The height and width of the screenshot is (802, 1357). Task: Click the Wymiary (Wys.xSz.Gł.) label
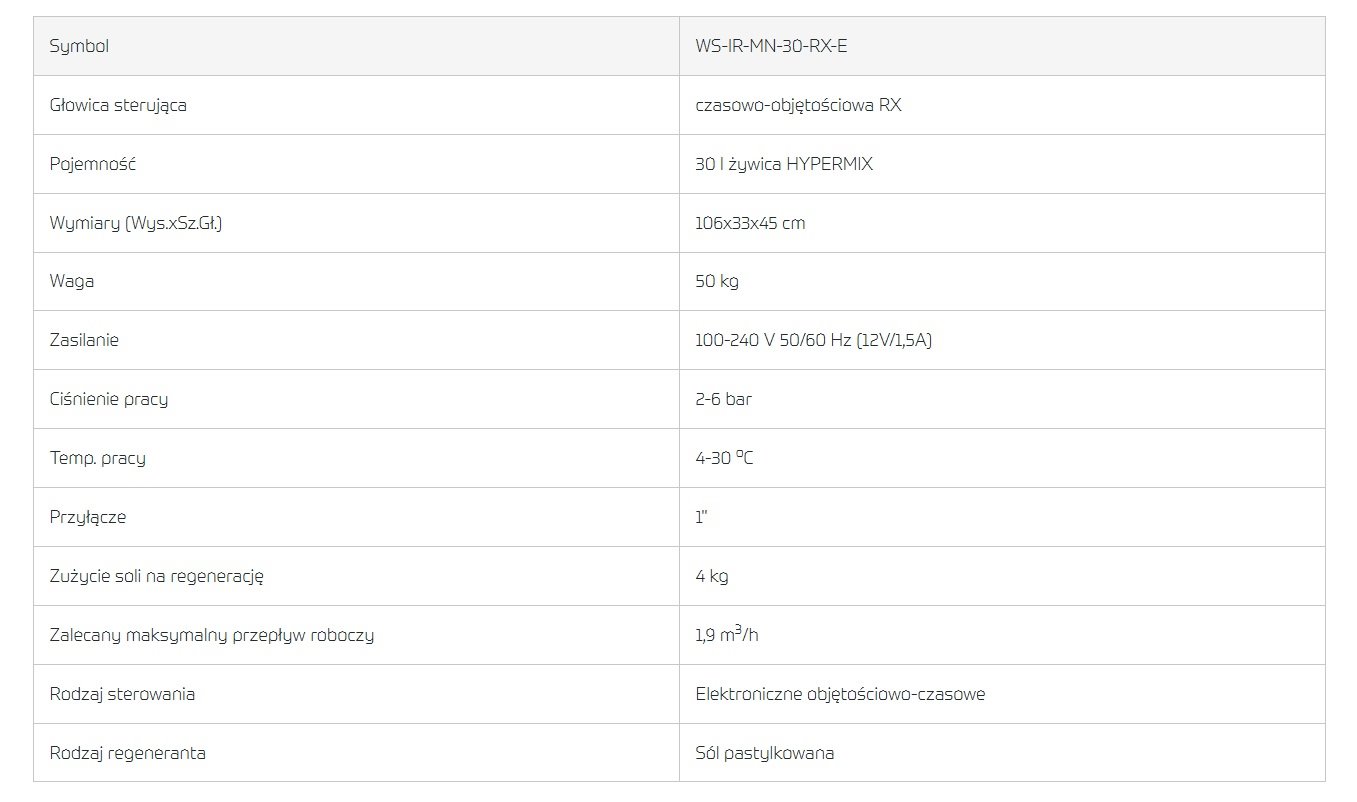pos(136,223)
